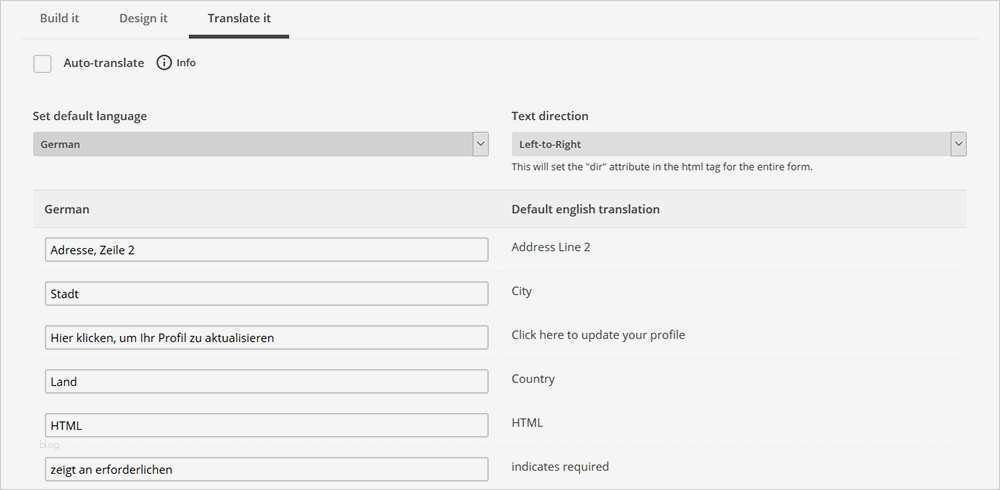The image size is (1000, 490).
Task: Click the Info link next to Auto-translate
Action: (186, 63)
